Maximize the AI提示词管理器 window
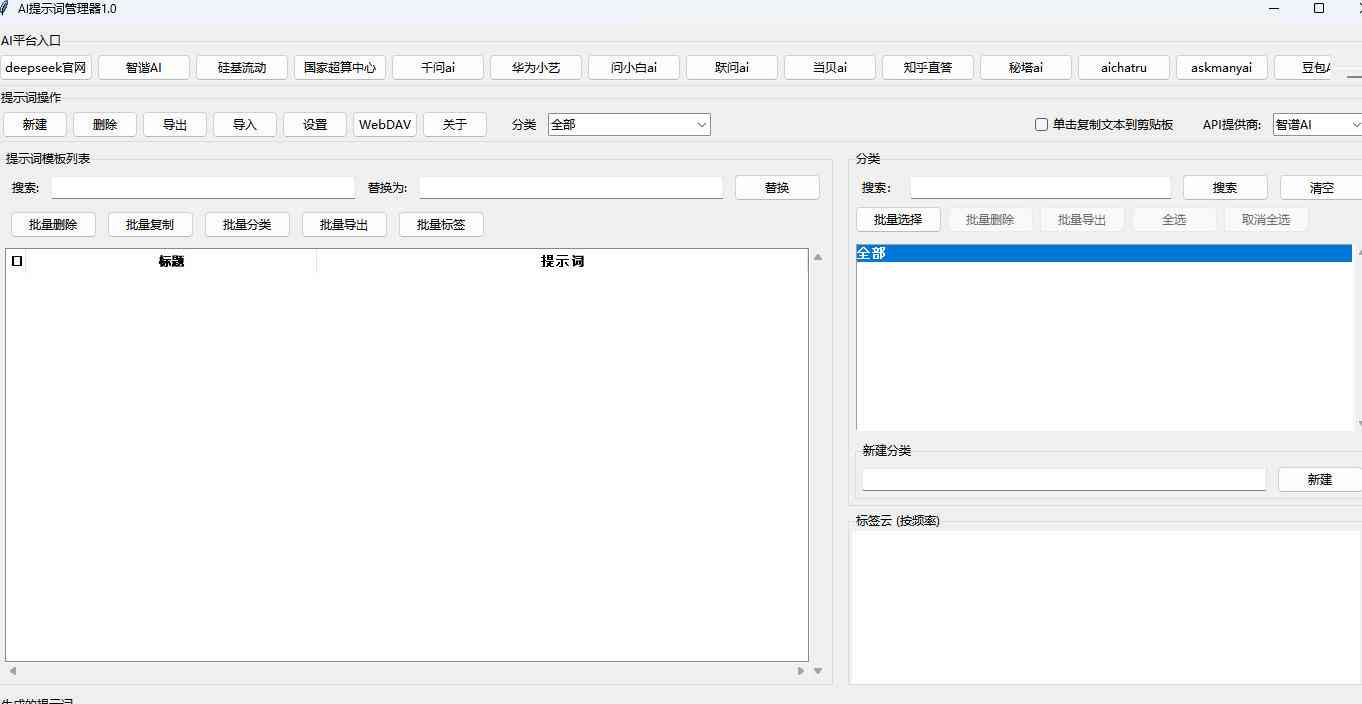Image resolution: width=1362 pixels, height=704 pixels. coord(1319,8)
